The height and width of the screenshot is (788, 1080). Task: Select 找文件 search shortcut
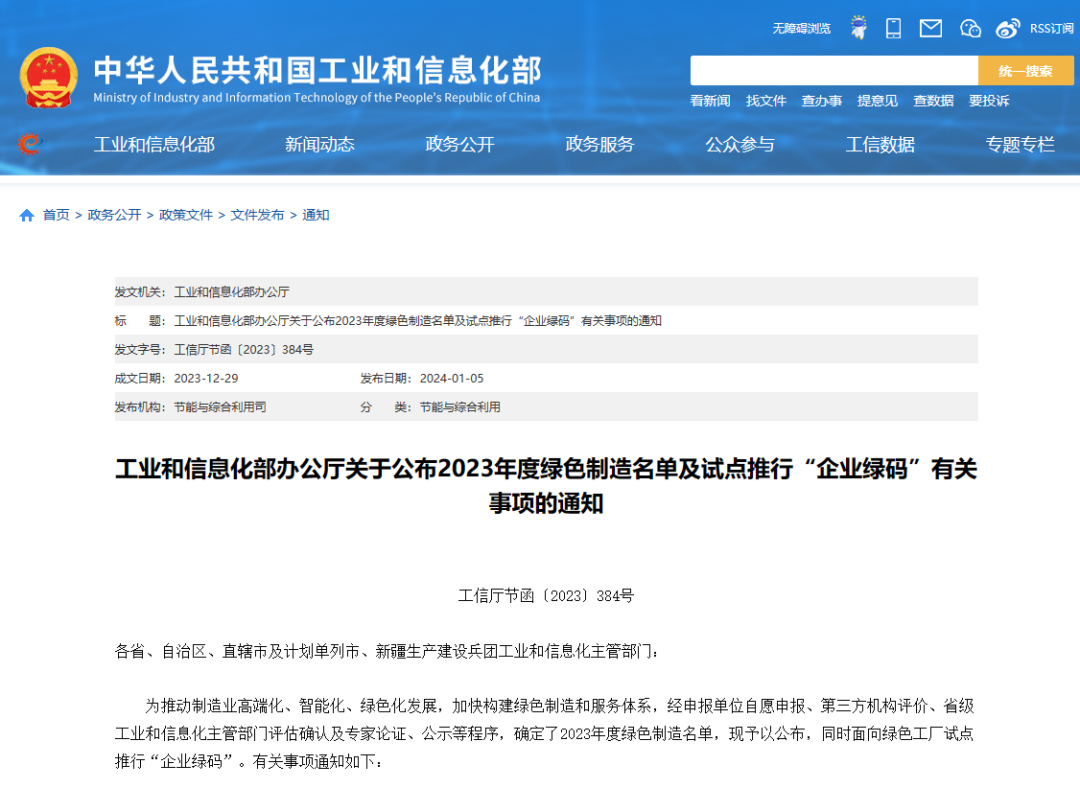pyautogui.click(x=766, y=101)
